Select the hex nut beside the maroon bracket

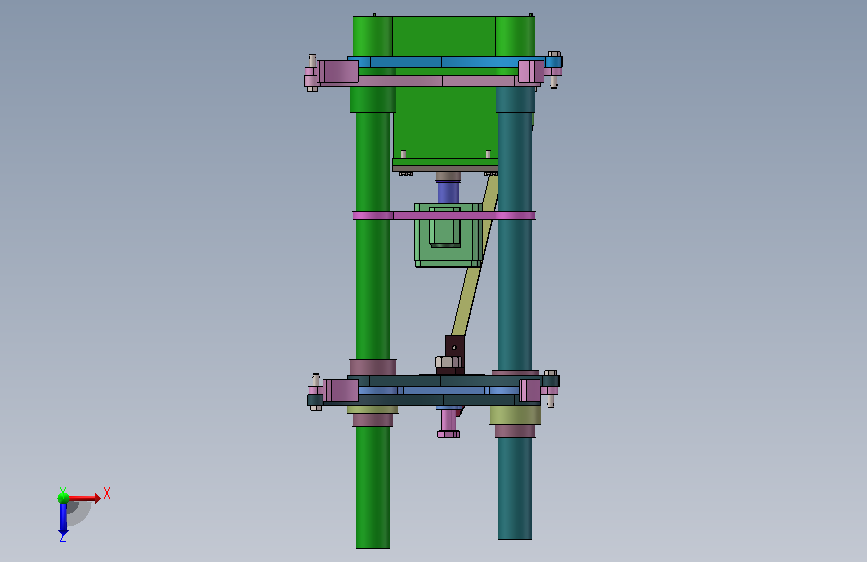tap(448, 362)
